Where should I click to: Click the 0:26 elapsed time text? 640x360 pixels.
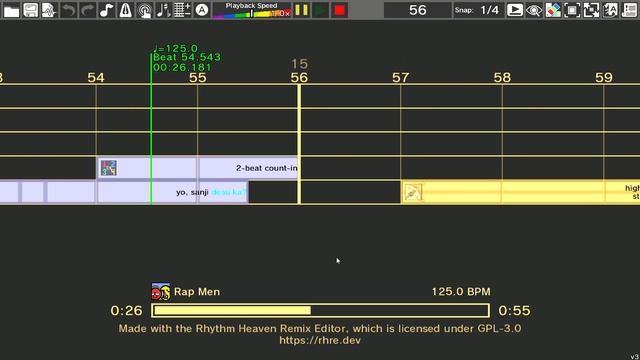(x=127, y=311)
